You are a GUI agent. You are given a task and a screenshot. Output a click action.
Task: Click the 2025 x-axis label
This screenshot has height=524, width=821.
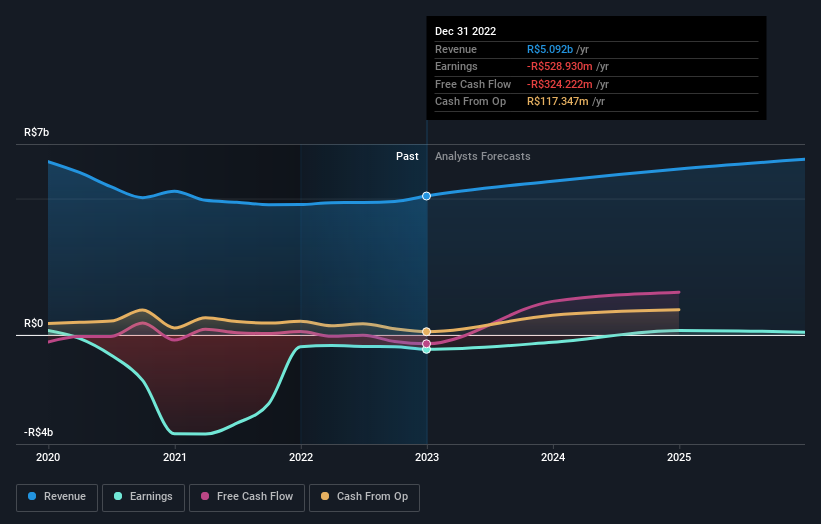click(679, 457)
